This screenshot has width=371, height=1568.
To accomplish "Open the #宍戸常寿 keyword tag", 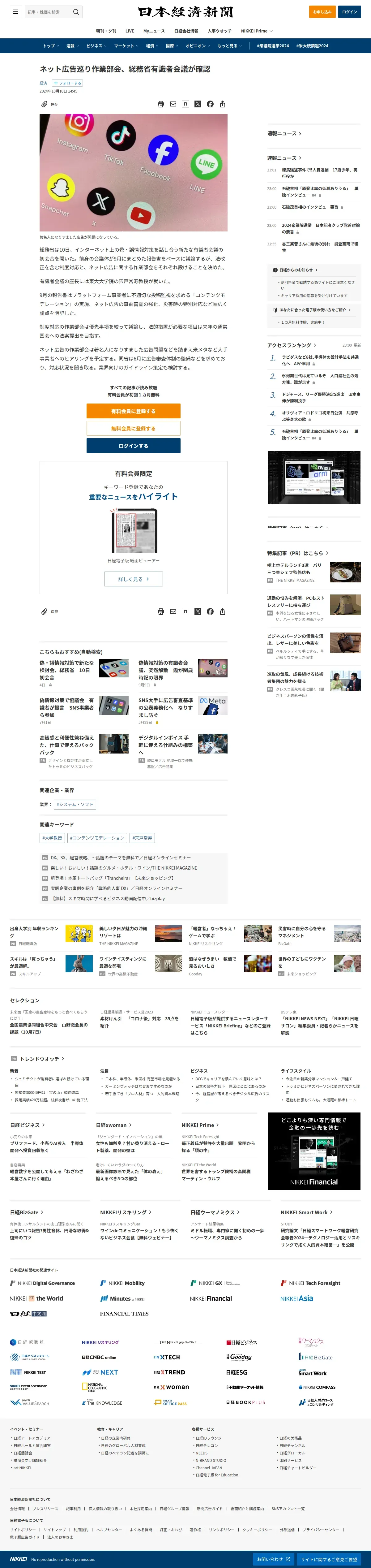I will (142, 838).
